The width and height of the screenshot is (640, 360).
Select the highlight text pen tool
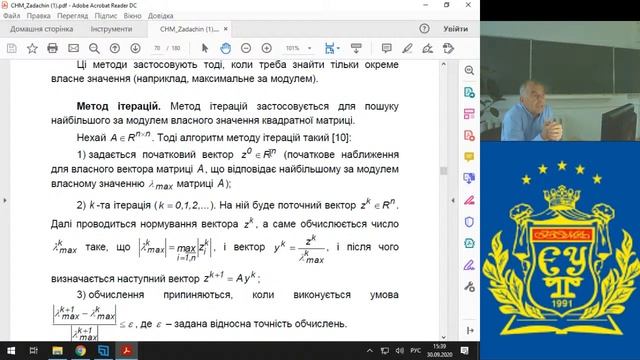coord(407,48)
